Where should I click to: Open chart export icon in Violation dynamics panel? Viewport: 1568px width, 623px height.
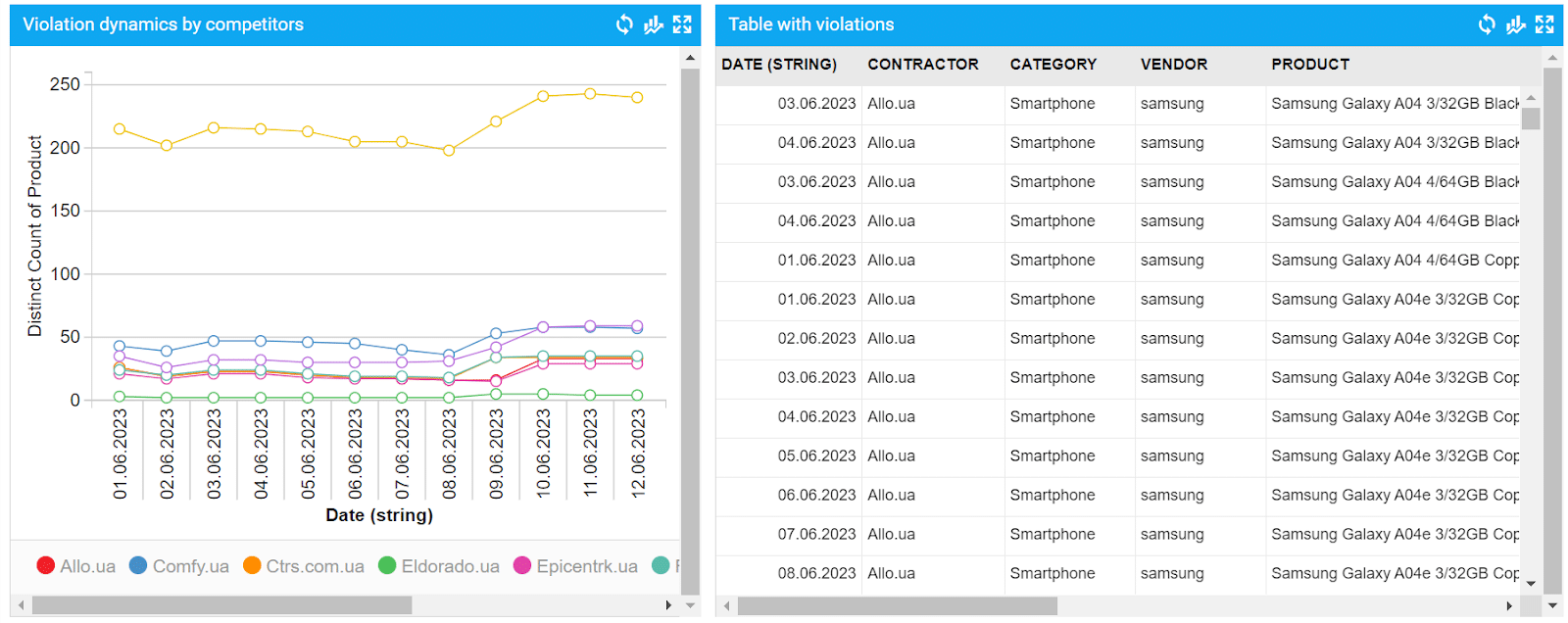(x=654, y=24)
